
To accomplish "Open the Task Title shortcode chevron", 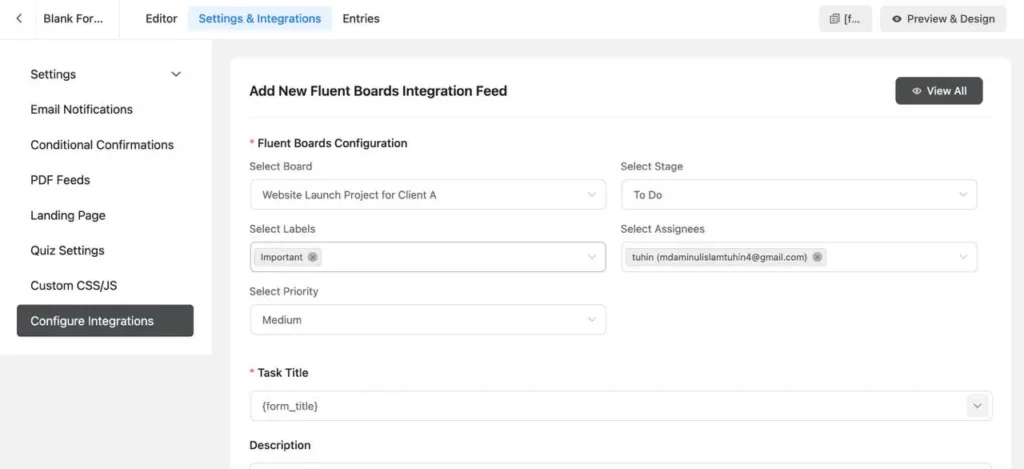I will pyautogui.click(x=977, y=406).
